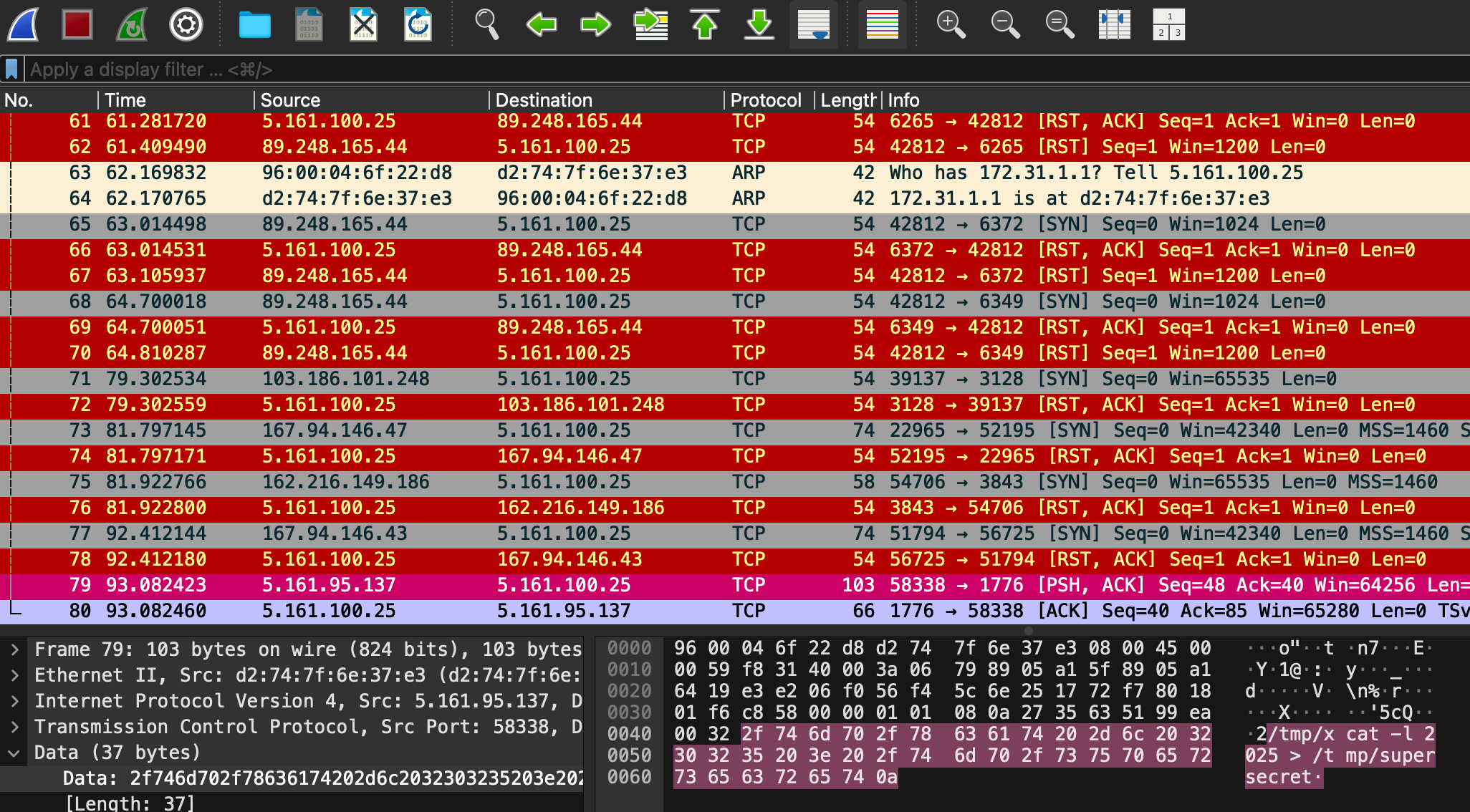The image size is (1470, 812).
Task: Select packet 67 RST row
Action: [735, 276]
